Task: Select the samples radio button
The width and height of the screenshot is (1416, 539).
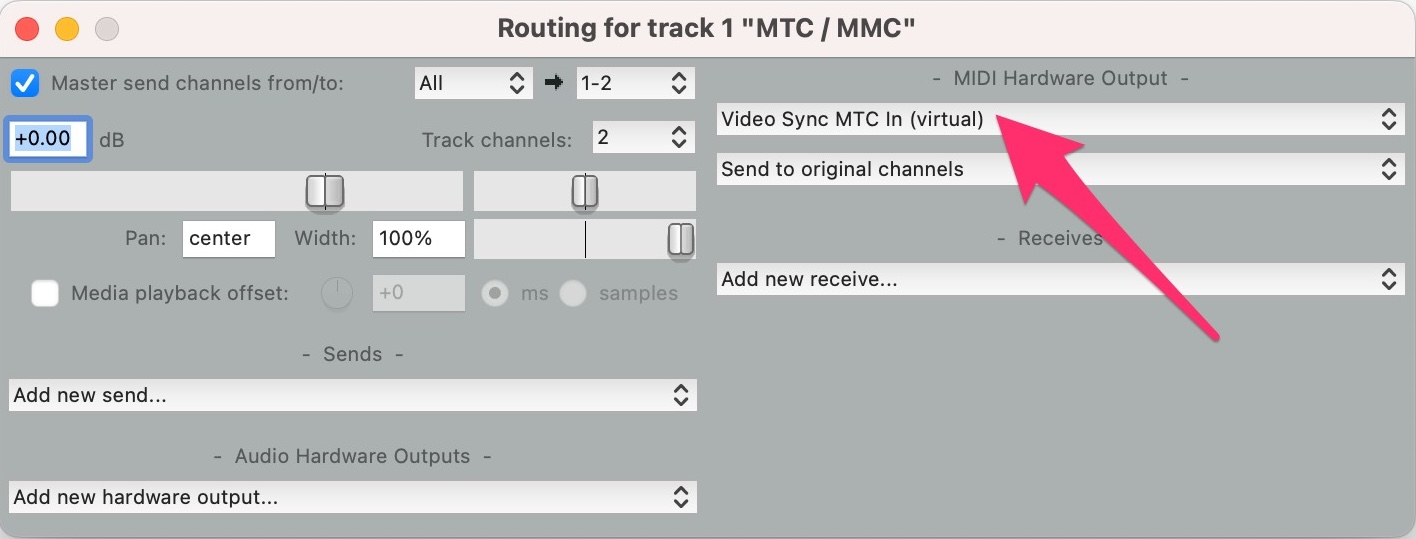Action: pyautogui.click(x=572, y=293)
